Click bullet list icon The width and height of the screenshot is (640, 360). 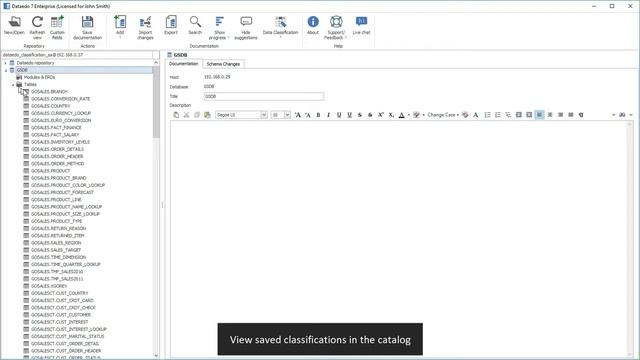tap(487, 115)
